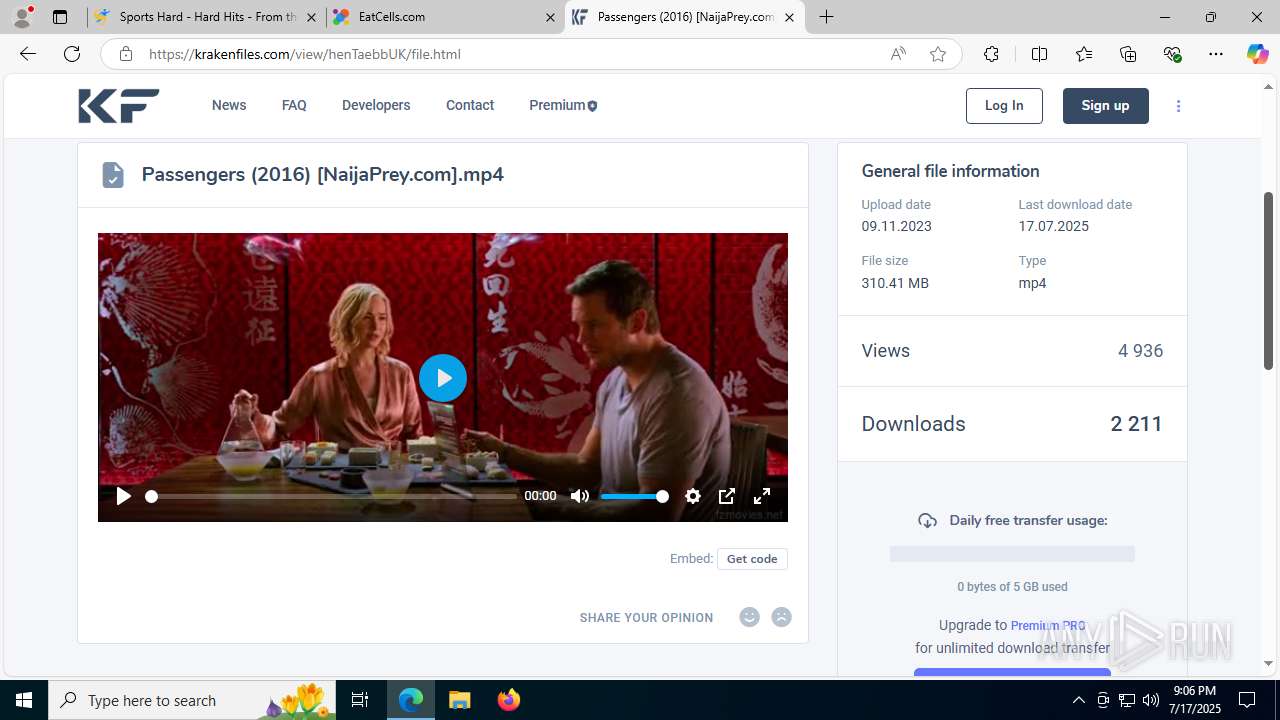This screenshot has height=720, width=1280.
Task: Mute the video with the speaker icon
Action: click(x=580, y=496)
